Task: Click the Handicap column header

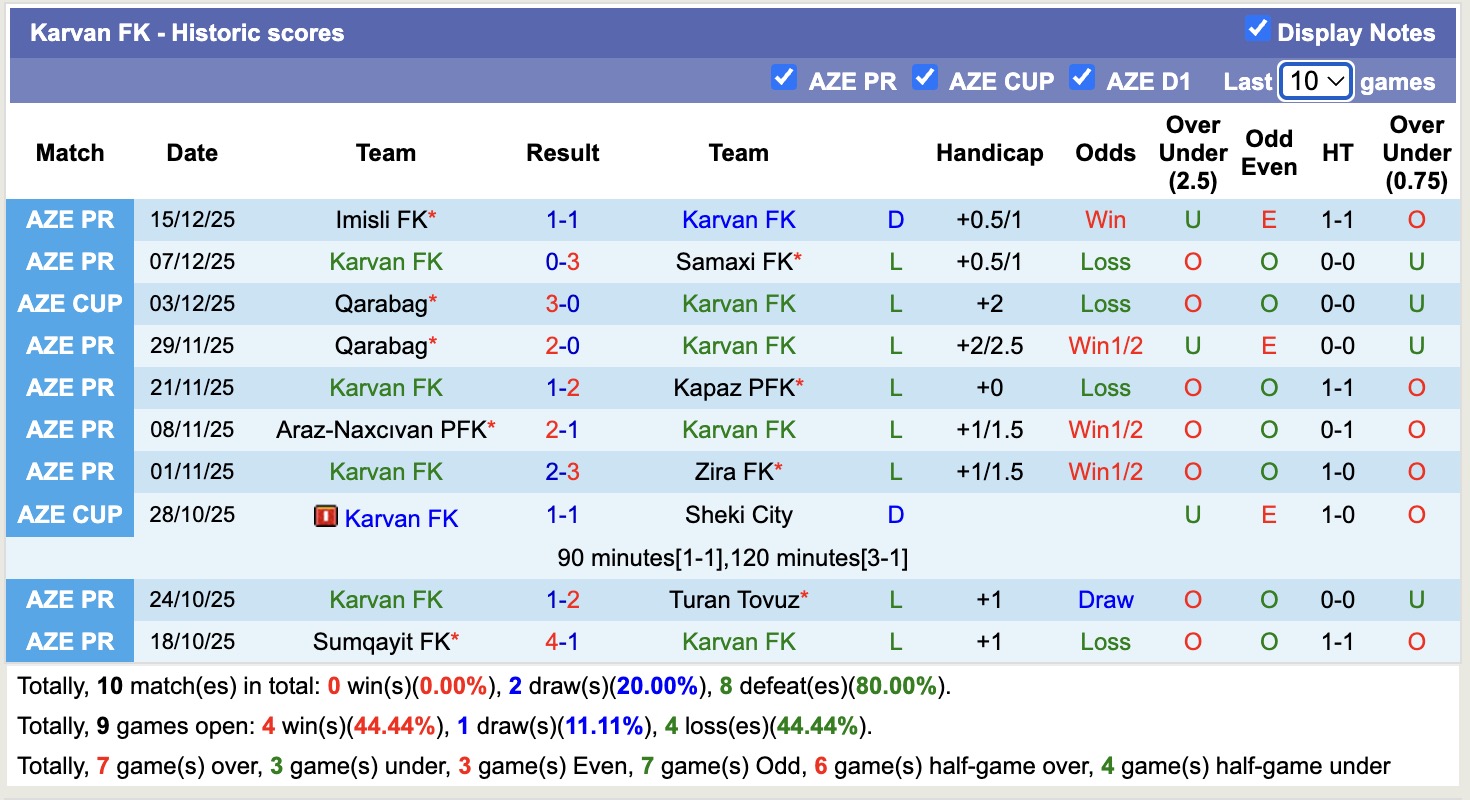Action: (x=989, y=153)
